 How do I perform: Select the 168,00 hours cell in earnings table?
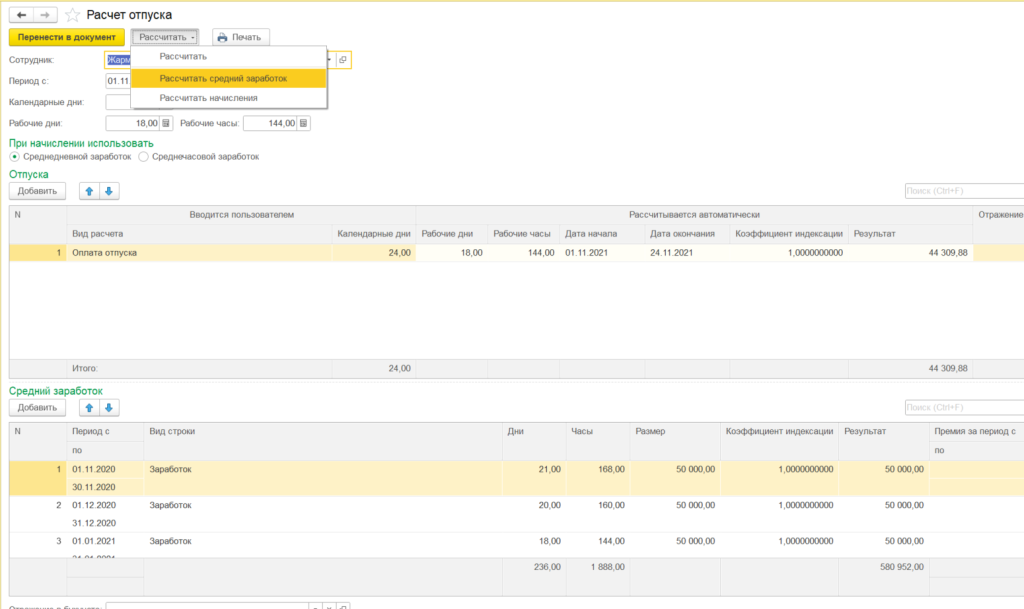coord(597,469)
